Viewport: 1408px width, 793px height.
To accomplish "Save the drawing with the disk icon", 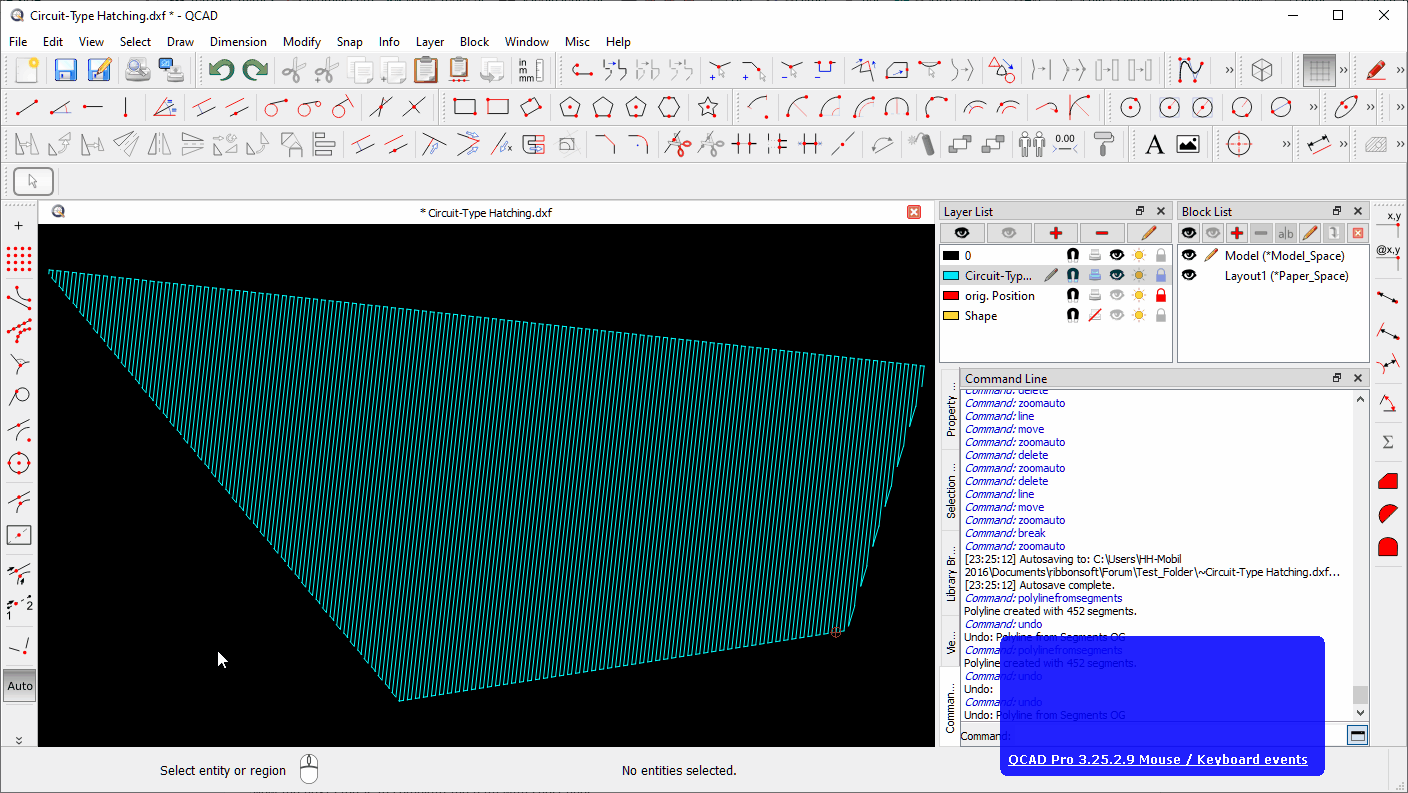I will [64, 69].
